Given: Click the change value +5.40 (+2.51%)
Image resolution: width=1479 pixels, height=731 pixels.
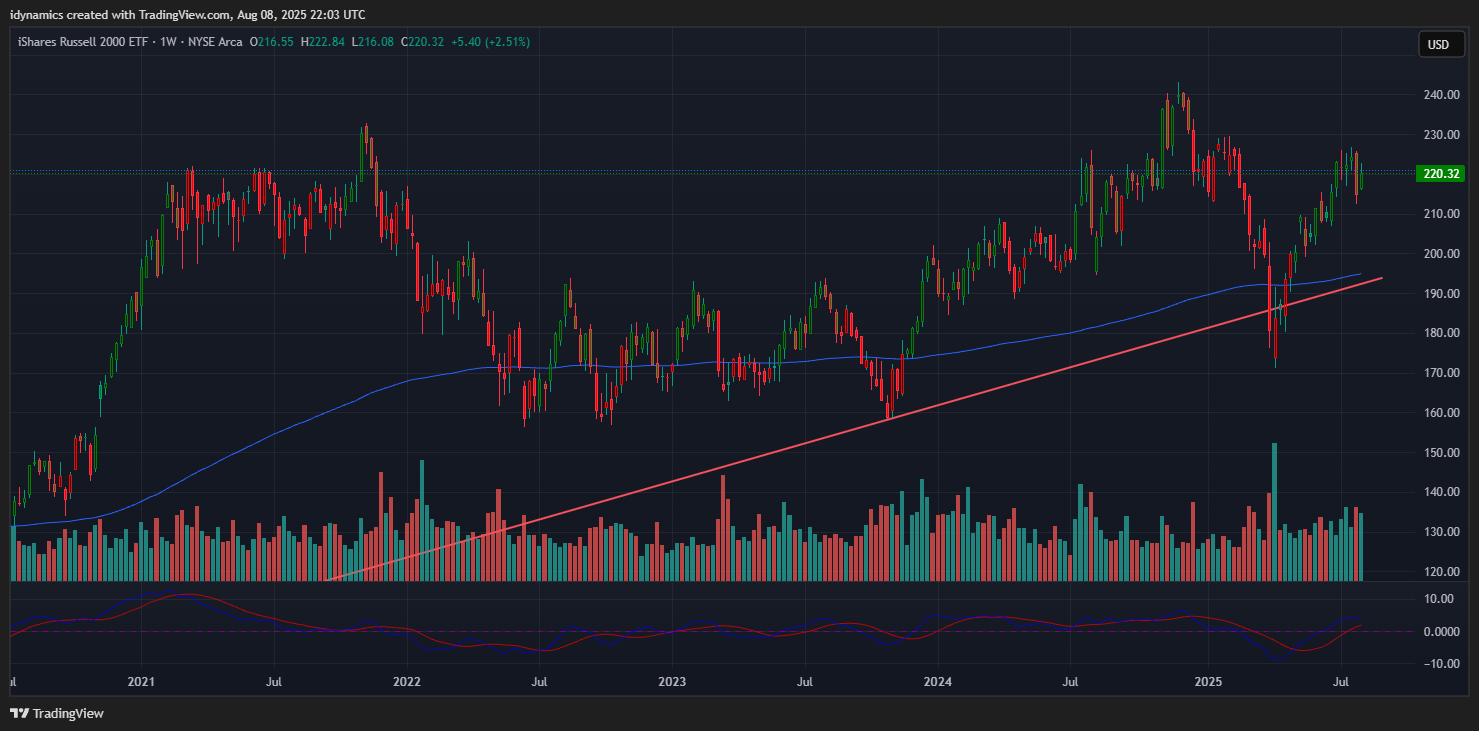Looking at the screenshot, I should (x=491, y=42).
